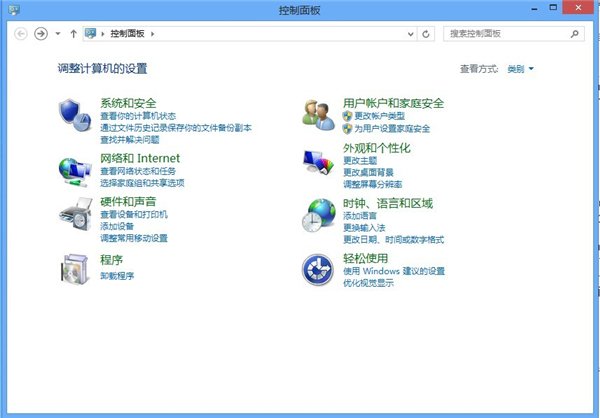600x418 pixels.
Task: Open the 用户帐户和家庭安全 people icon
Action: (x=318, y=115)
